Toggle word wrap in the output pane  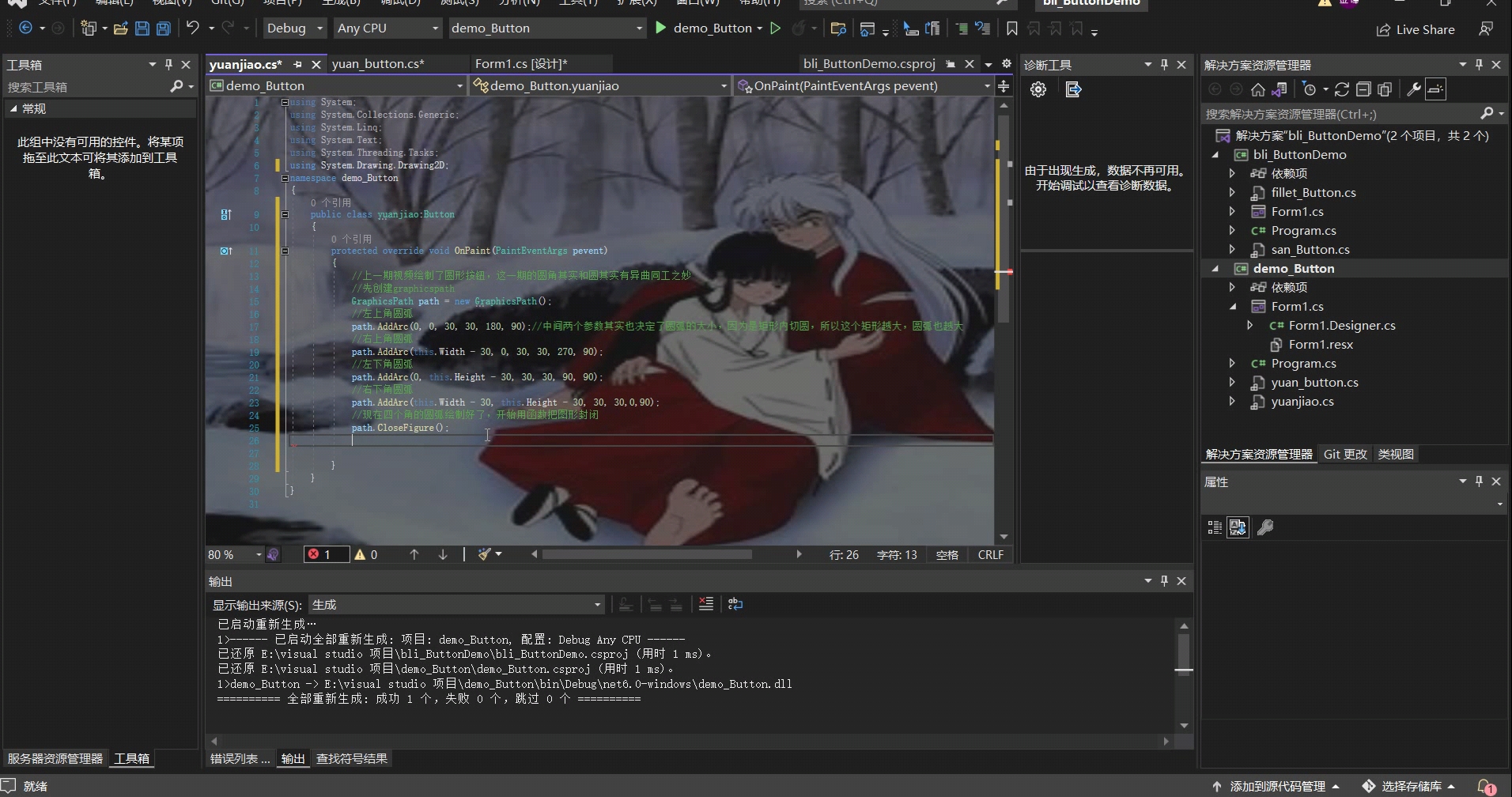[735, 604]
